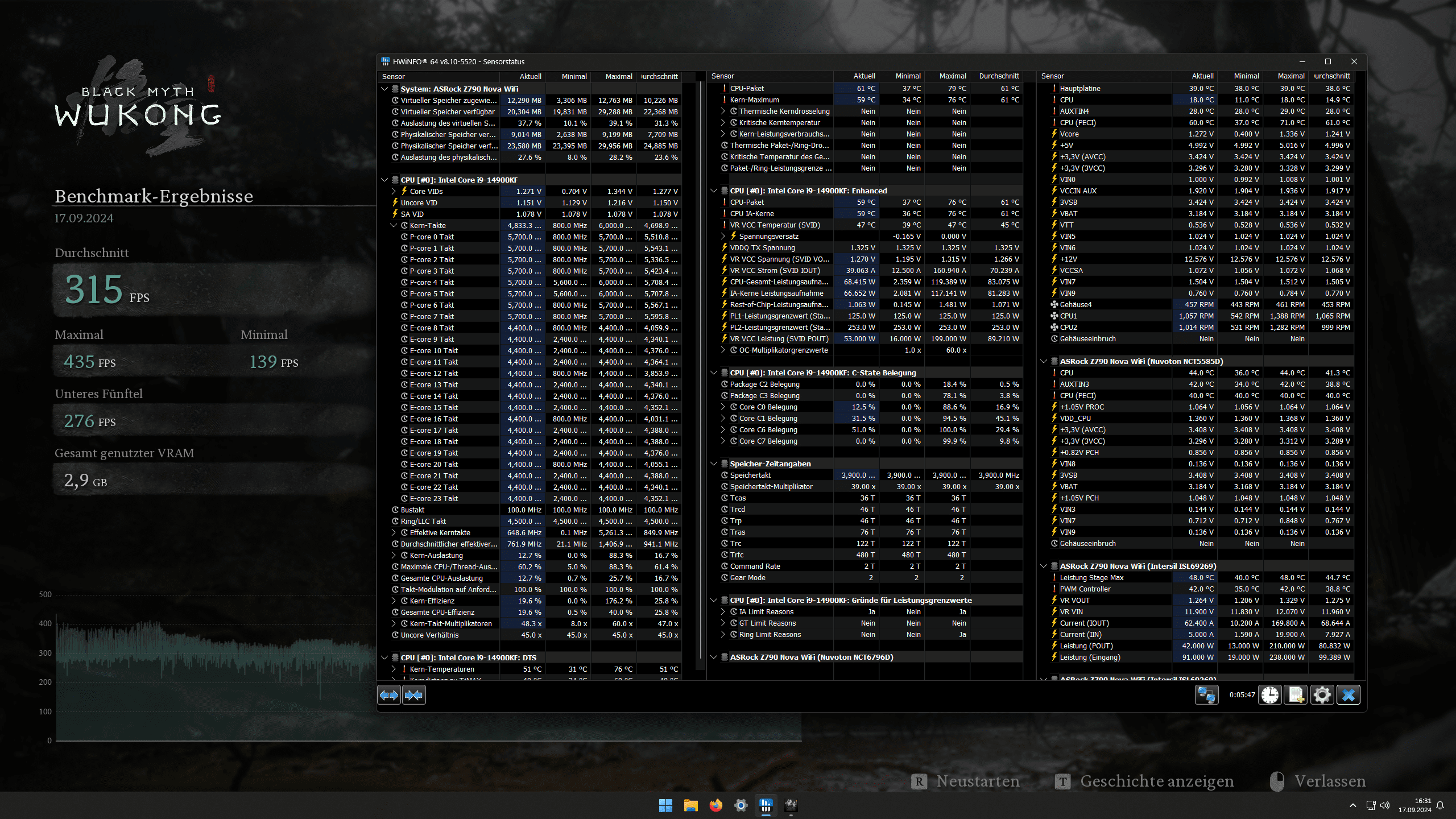Click the thermometer icon of the Hauptplatine row

click(x=1054, y=88)
